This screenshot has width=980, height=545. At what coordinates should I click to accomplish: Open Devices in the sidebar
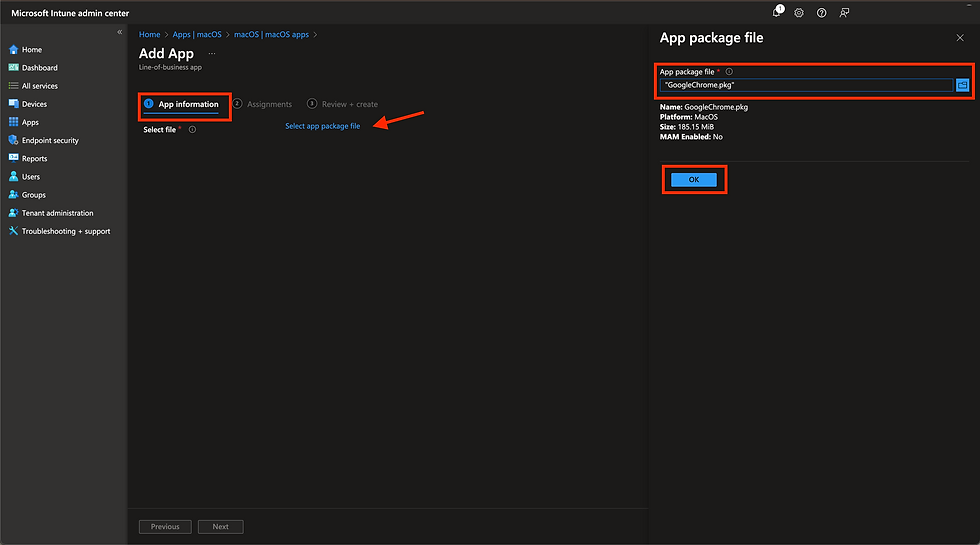point(34,104)
